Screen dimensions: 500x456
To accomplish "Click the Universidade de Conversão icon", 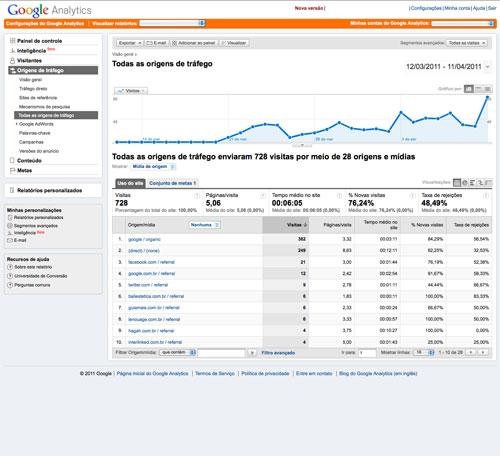I will [x=10, y=276].
